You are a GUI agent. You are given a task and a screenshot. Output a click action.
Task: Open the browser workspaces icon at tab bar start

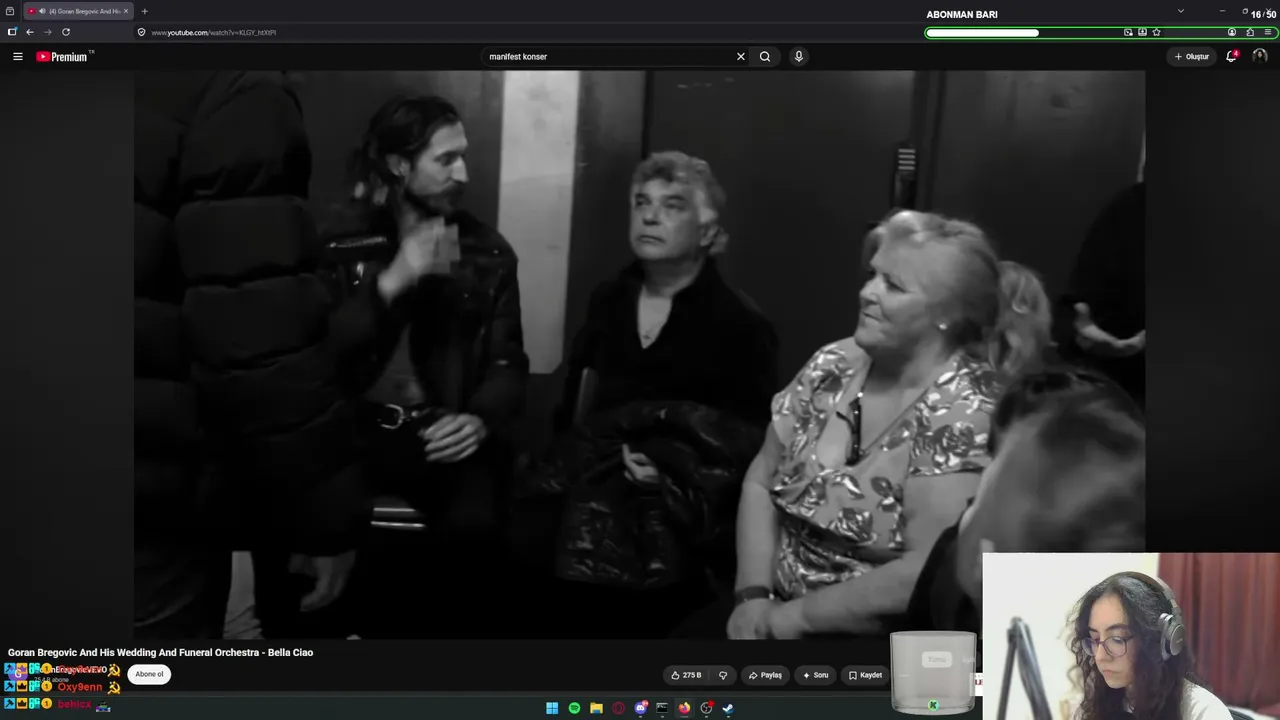[10, 11]
